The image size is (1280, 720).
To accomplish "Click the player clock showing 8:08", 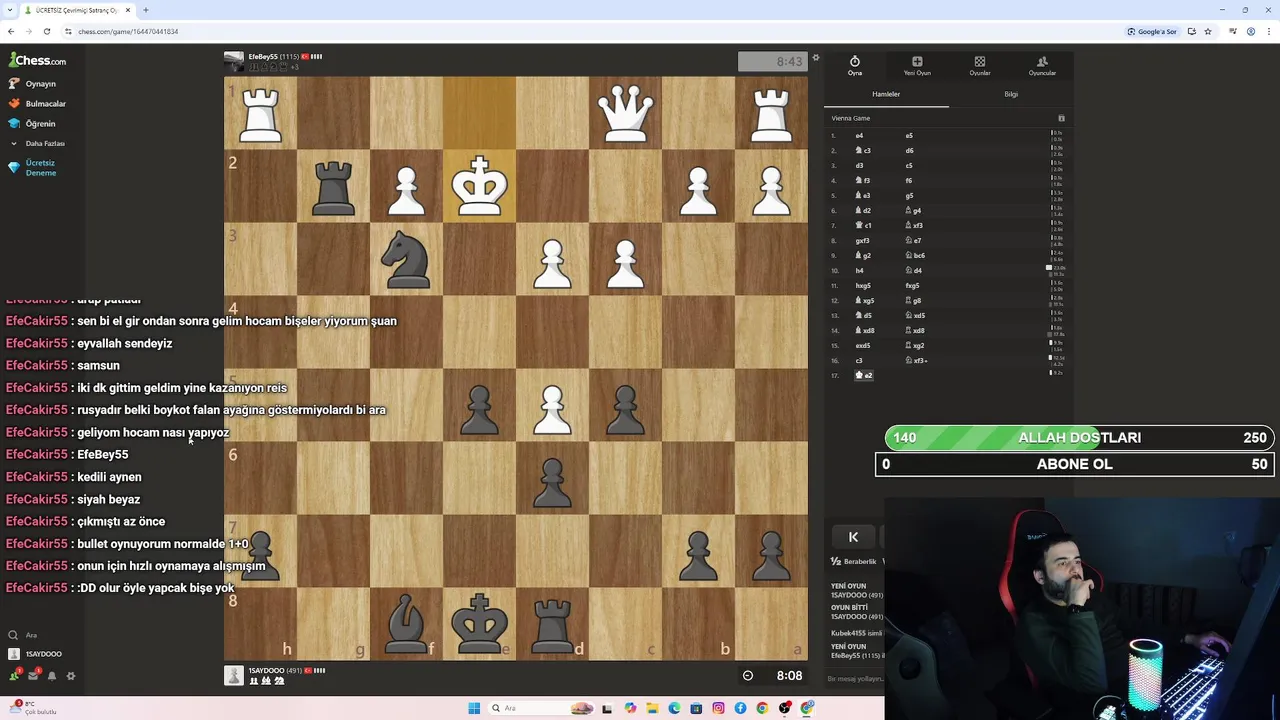I will [x=773, y=676].
